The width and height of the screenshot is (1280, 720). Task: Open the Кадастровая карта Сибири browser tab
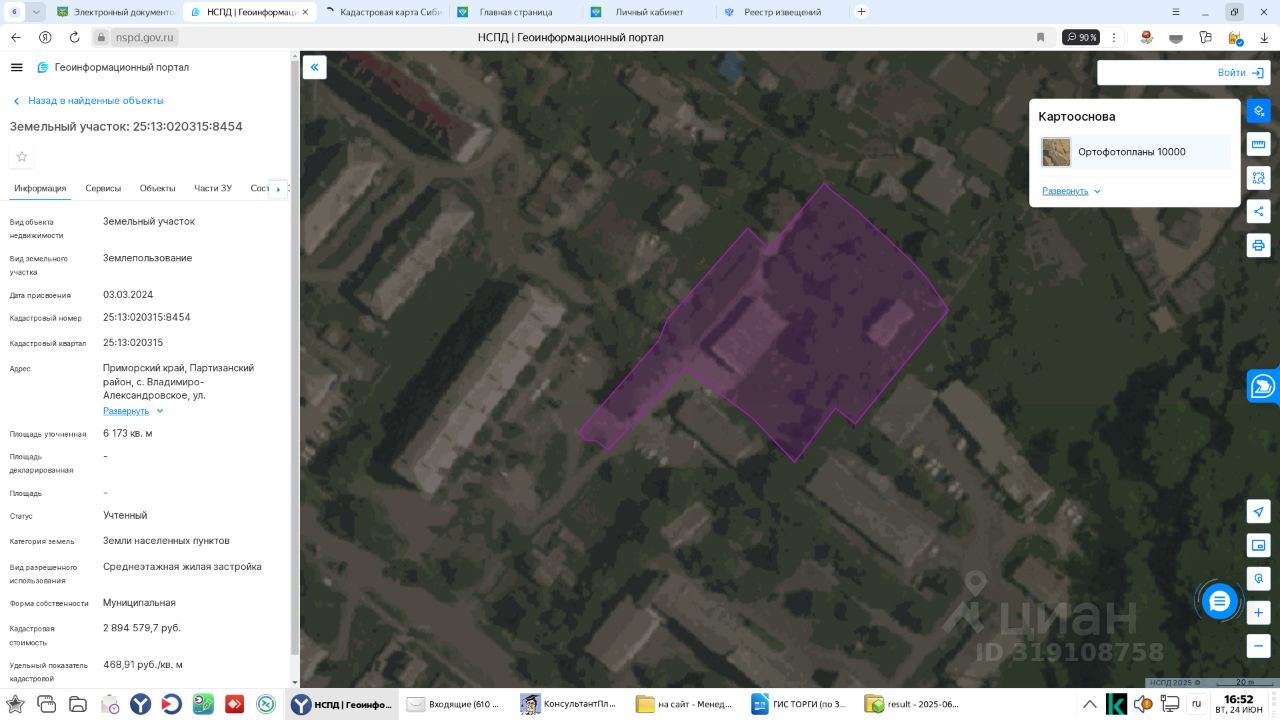(x=383, y=12)
